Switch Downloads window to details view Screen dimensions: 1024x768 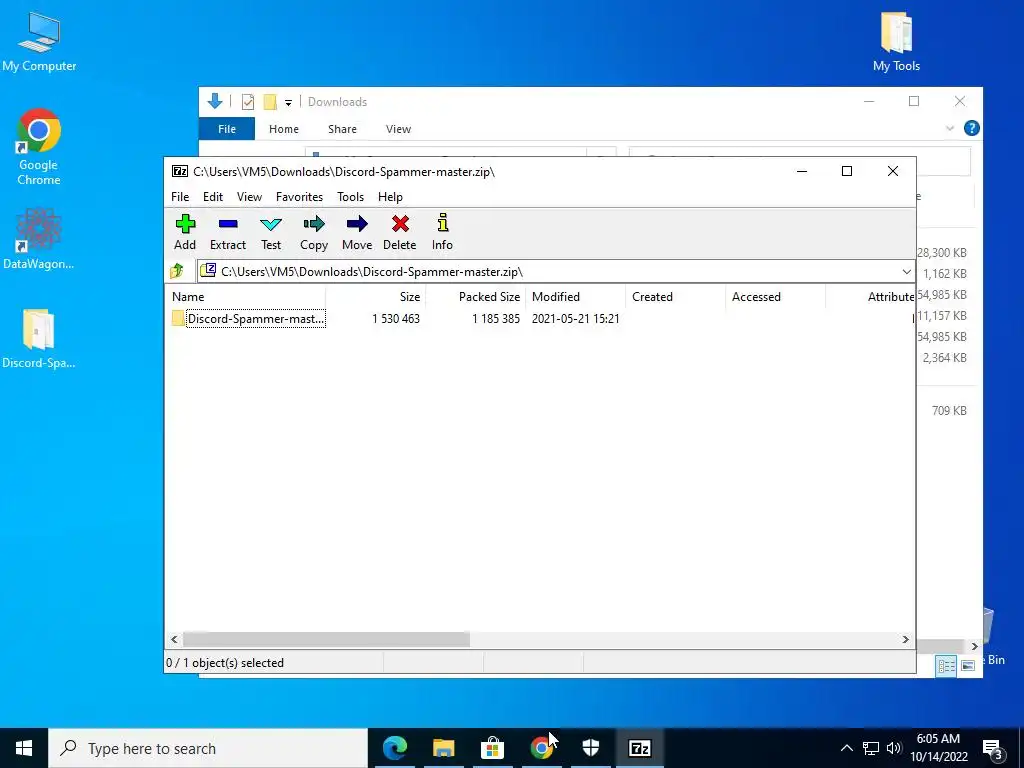(946, 665)
